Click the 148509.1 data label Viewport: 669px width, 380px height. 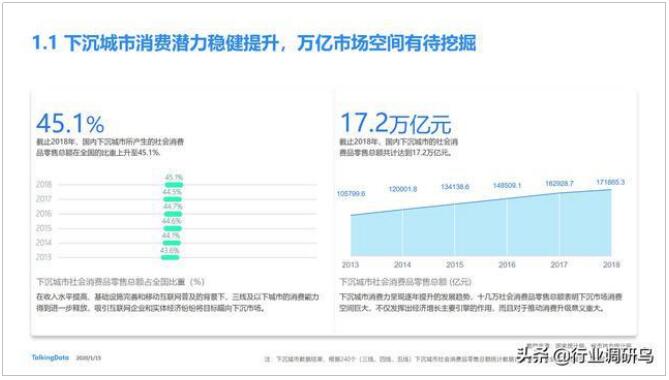click(x=507, y=186)
